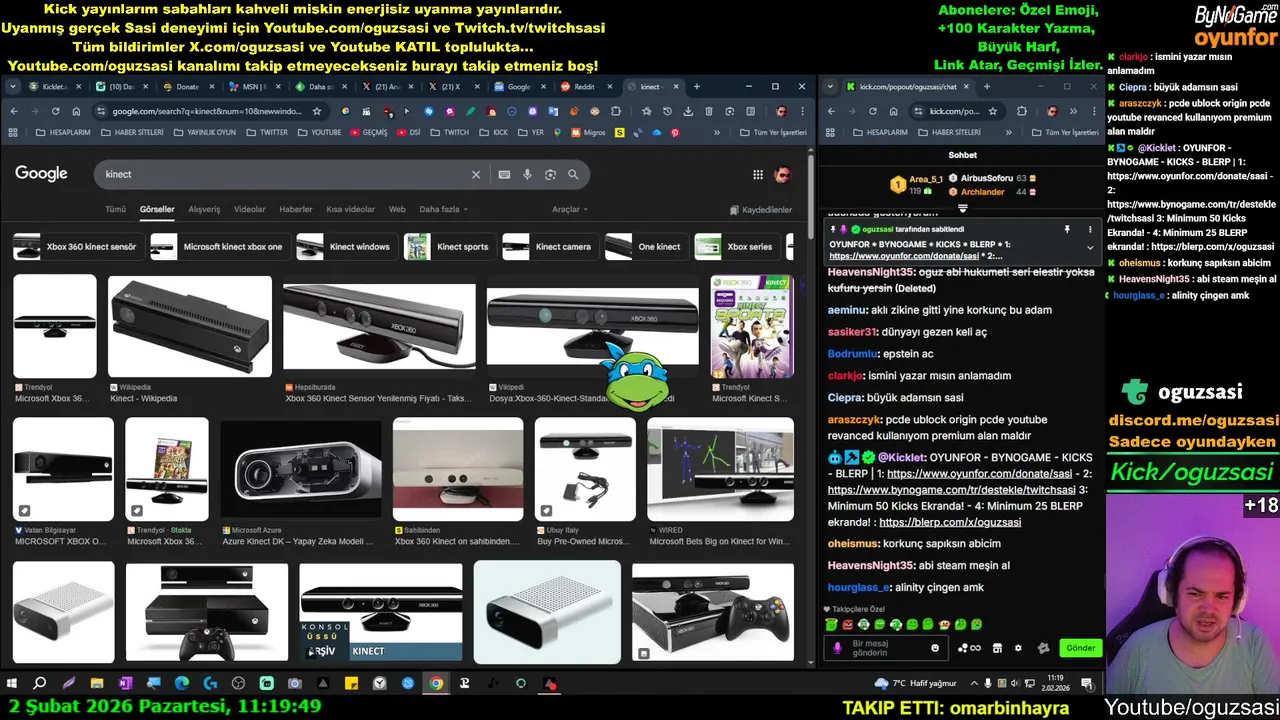This screenshot has height=720, width=1280.
Task: Open the 'Daha fazla' dropdown in Google tabs
Action: coord(443,209)
